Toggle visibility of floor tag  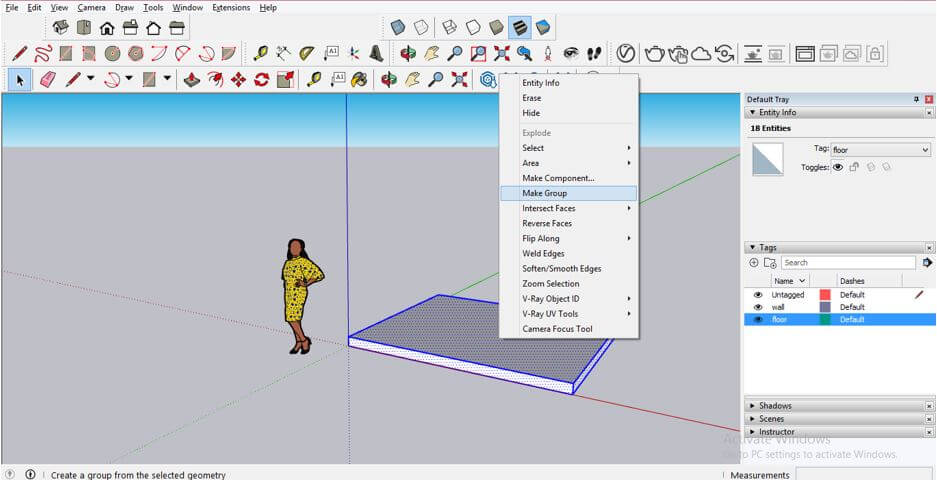click(758, 320)
